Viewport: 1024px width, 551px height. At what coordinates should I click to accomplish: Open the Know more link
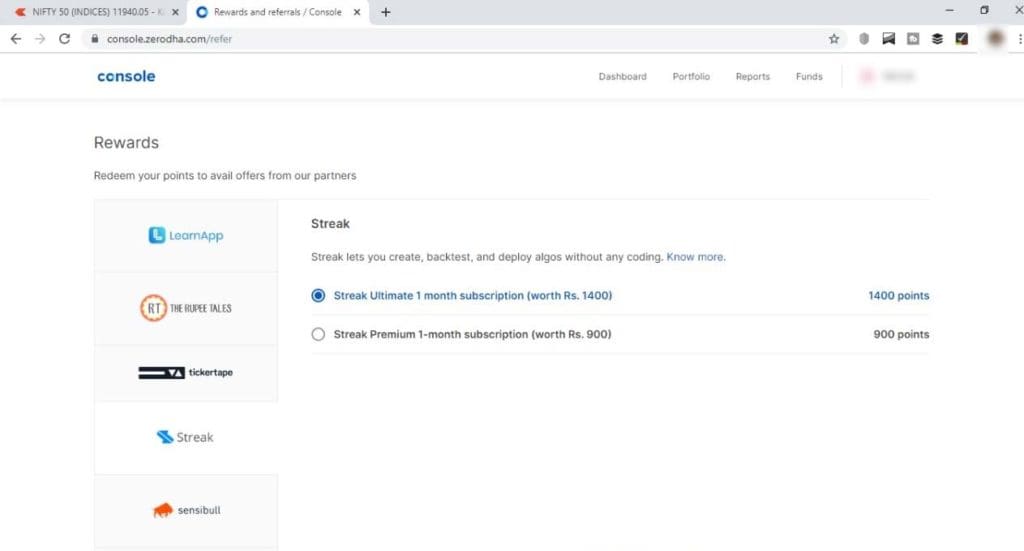[695, 257]
